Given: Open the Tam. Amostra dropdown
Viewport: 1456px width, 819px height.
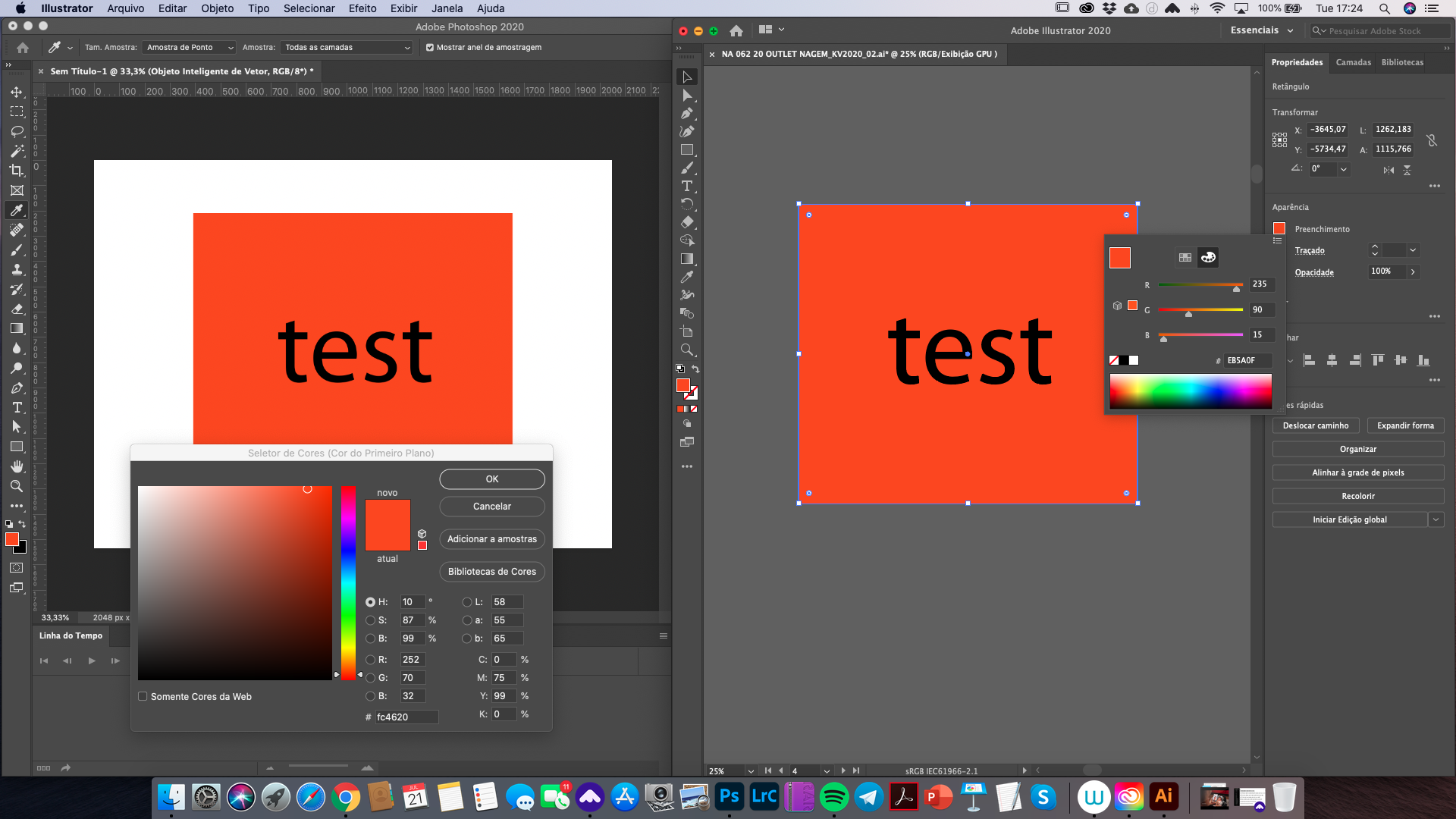Looking at the screenshot, I should (188, 47).
